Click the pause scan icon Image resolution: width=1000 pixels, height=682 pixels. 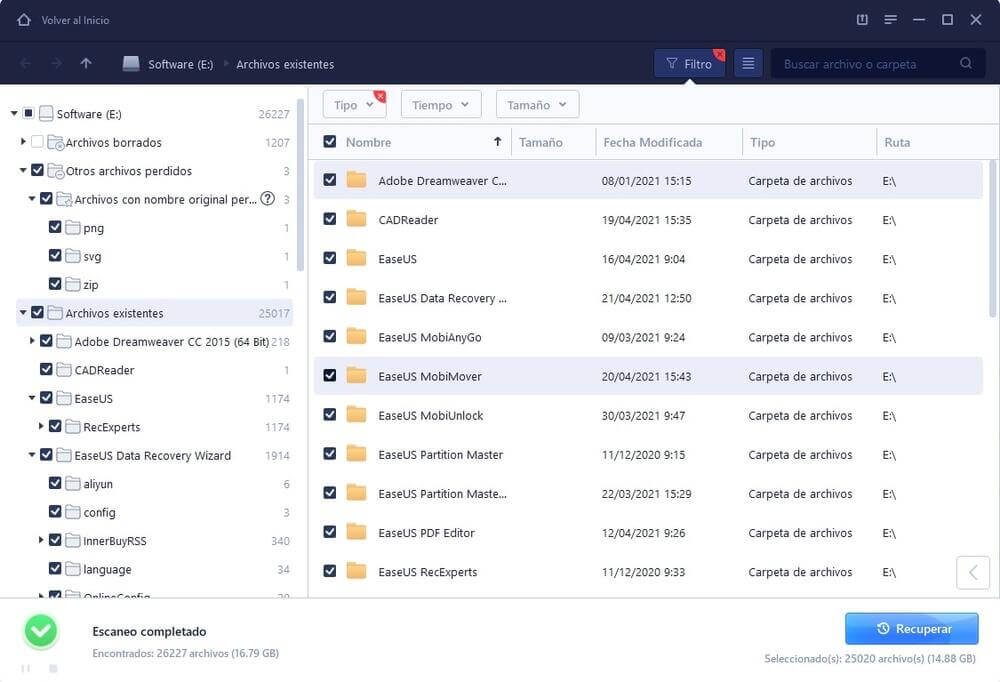coord(26,668)
